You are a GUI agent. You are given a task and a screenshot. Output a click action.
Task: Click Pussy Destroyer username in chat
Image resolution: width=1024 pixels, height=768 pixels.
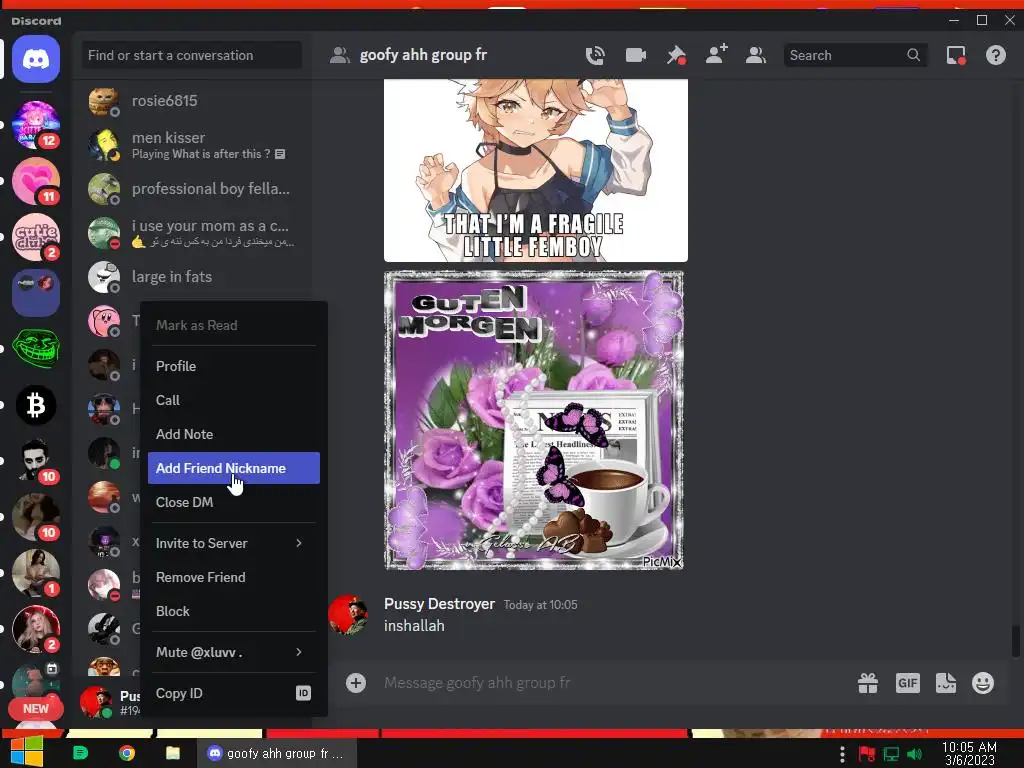tap(439, 604)
